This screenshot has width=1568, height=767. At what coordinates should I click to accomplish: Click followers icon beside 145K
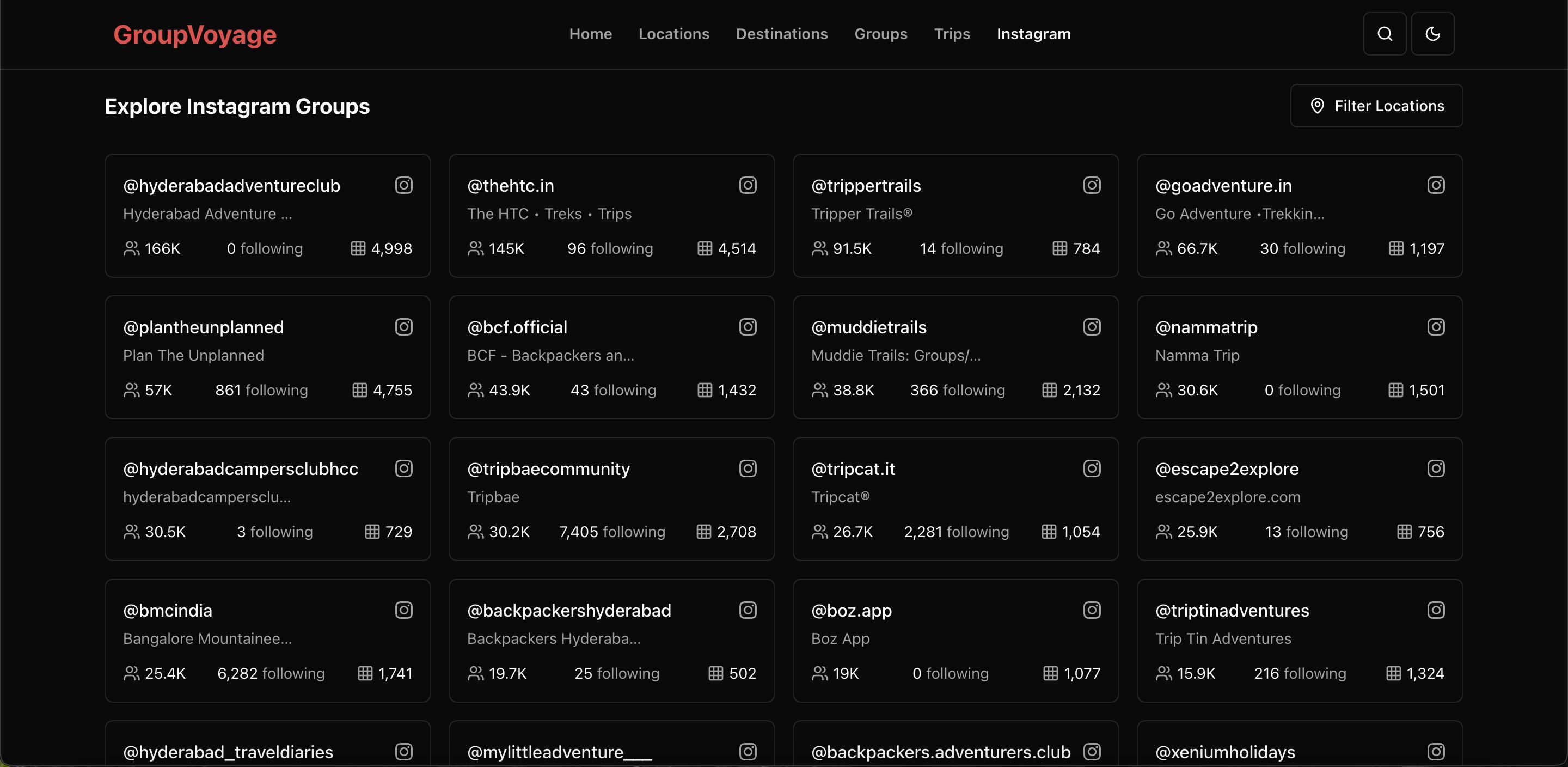click(475, 248)
